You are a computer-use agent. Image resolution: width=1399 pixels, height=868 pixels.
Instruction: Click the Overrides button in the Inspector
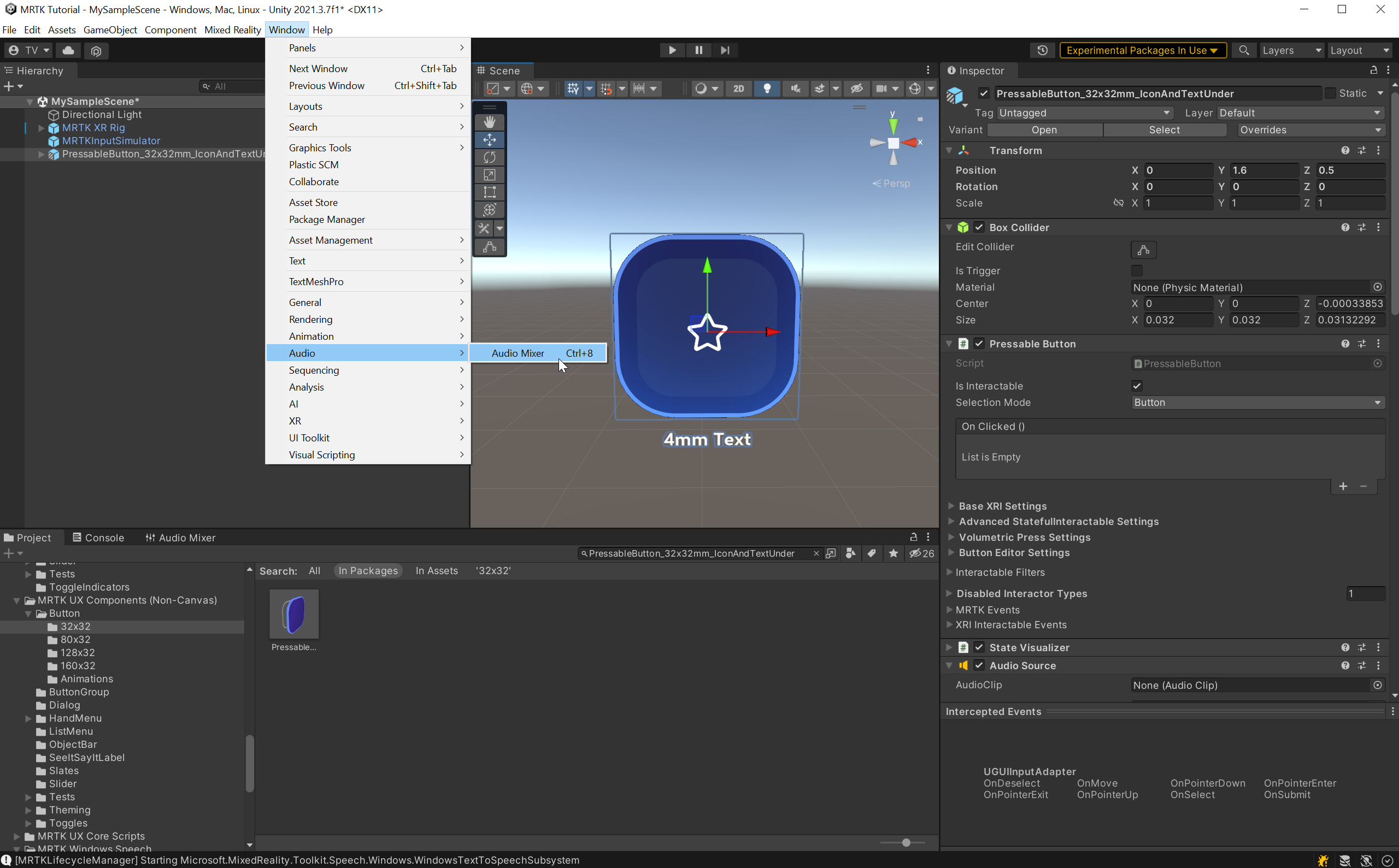(x=1310, y=130)
